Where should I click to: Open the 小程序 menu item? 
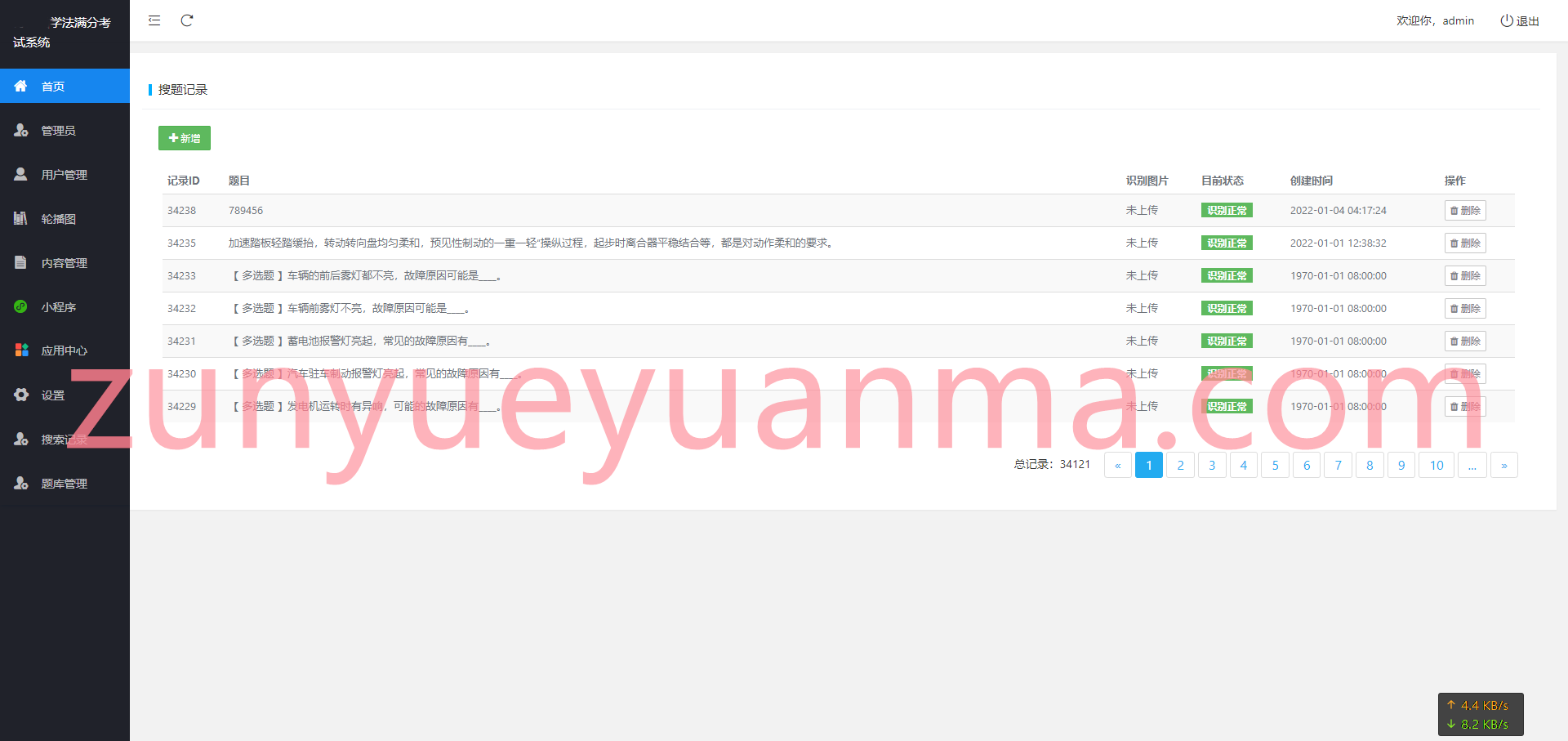coord(65,306)
